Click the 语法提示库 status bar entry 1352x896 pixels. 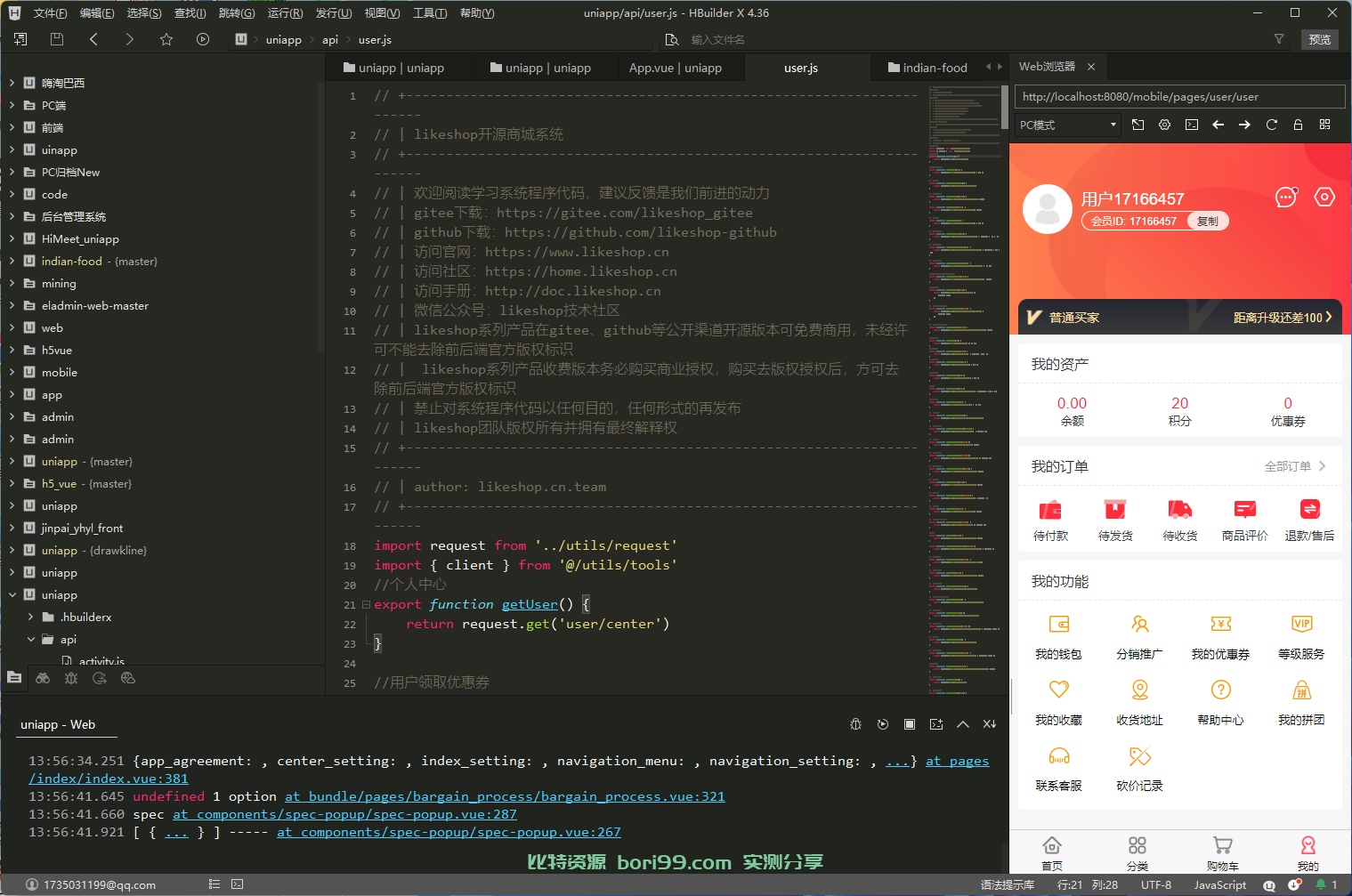click(x=1007, y=884)
